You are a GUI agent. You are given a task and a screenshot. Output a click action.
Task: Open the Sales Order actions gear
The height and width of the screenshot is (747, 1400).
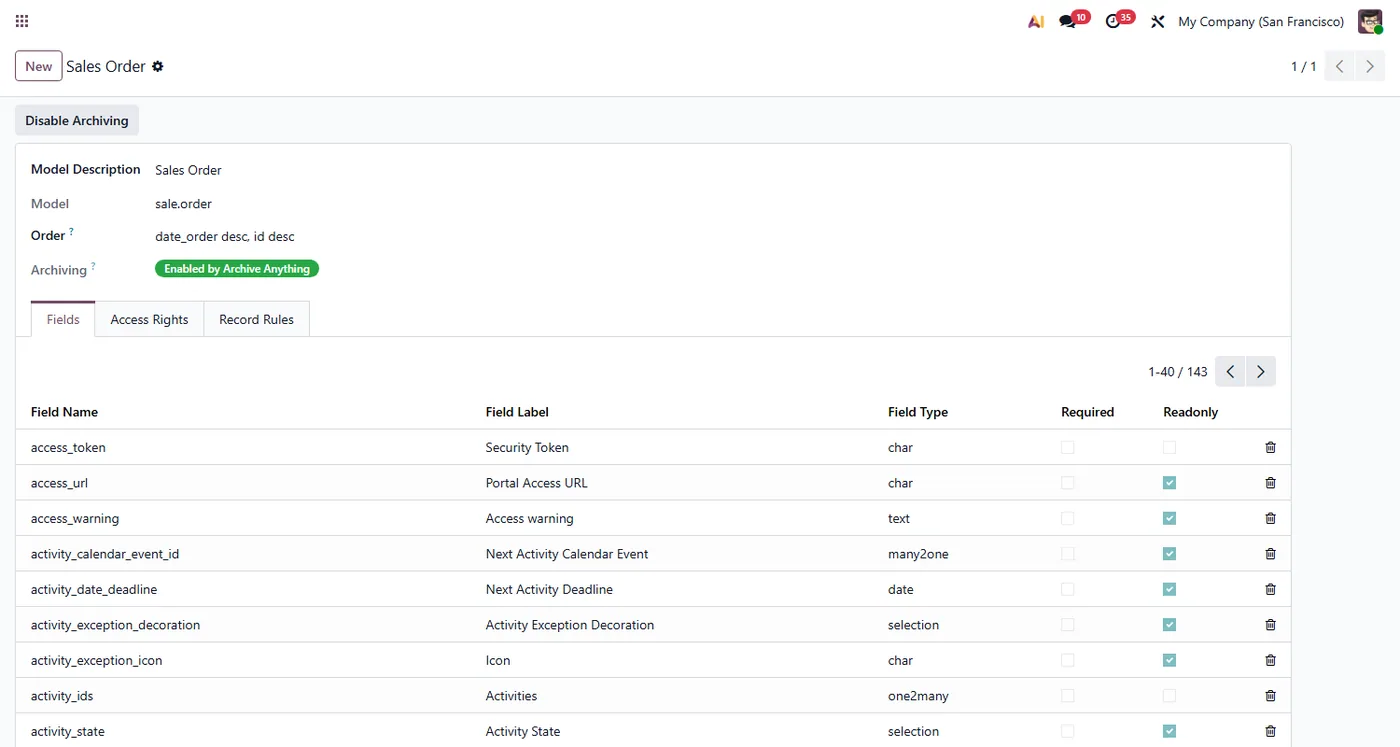(157, 67)
